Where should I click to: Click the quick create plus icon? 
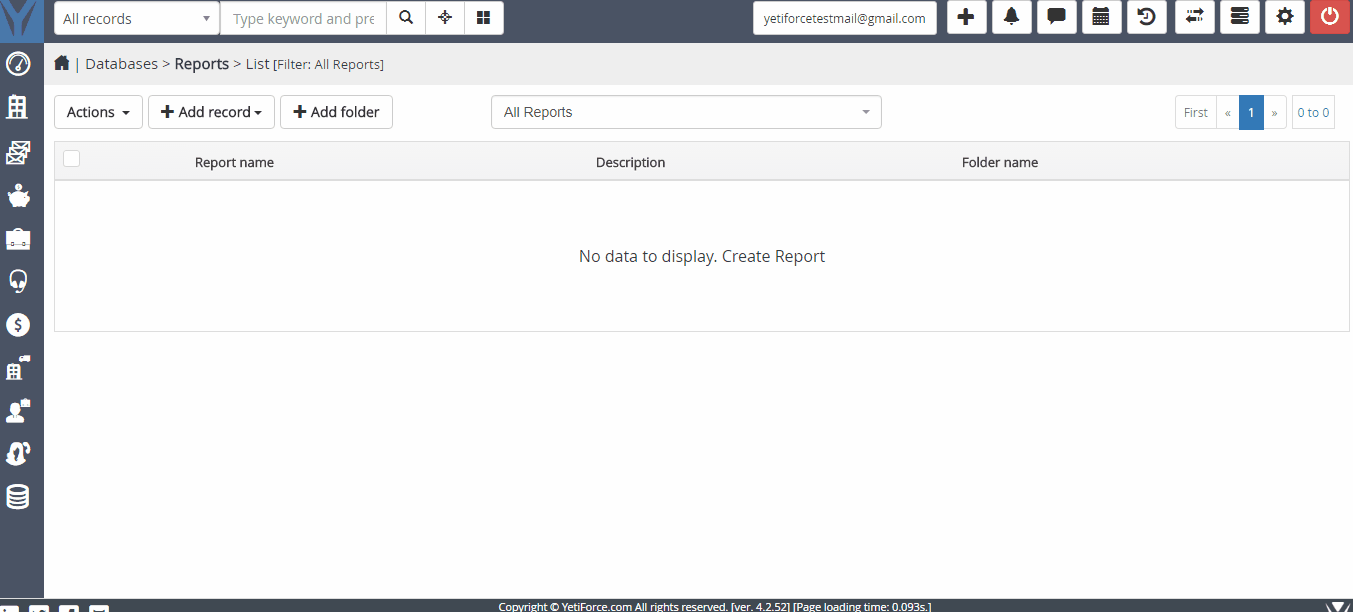966,17
